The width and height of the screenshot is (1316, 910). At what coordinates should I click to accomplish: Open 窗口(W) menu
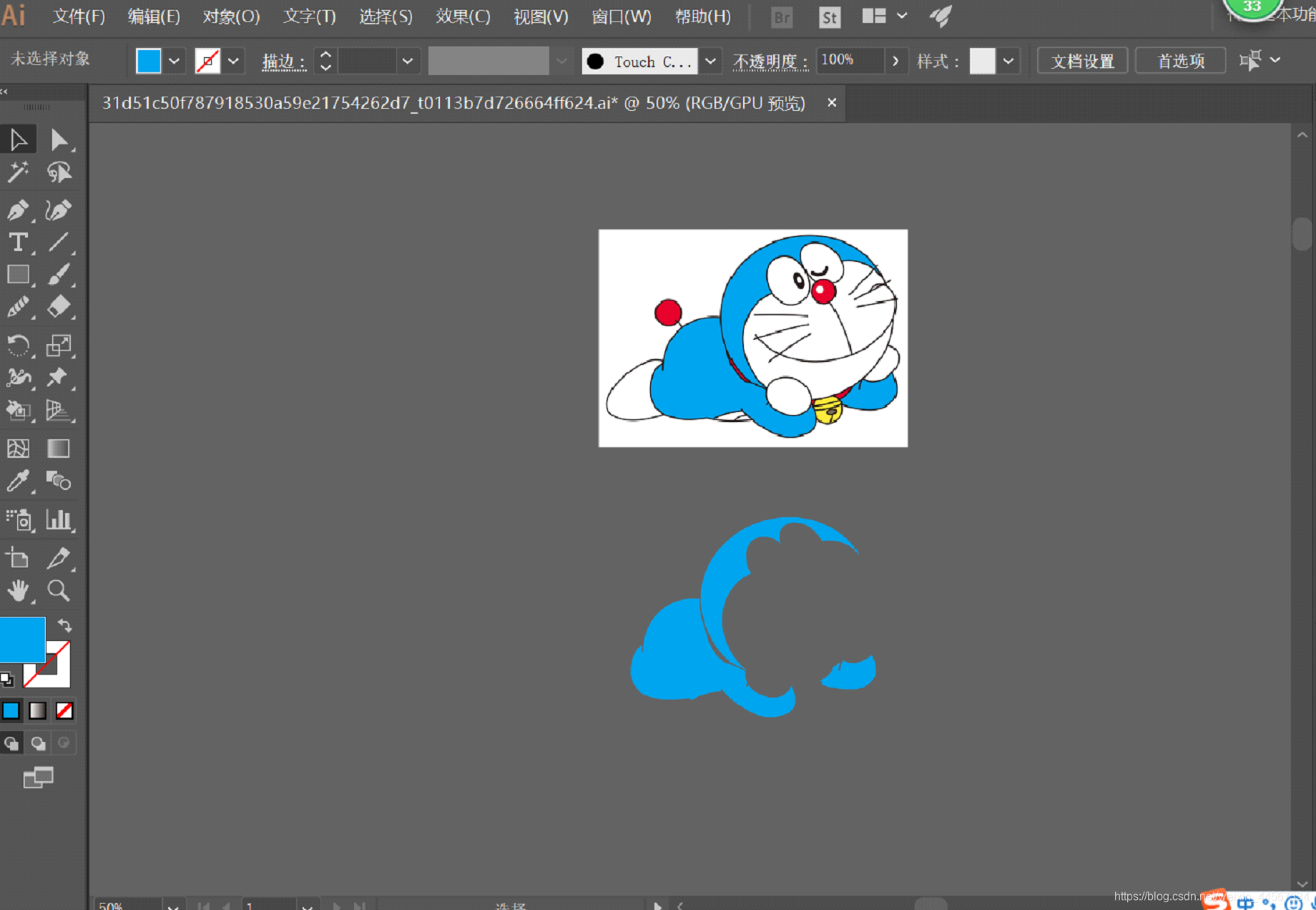tap(622, 16)
